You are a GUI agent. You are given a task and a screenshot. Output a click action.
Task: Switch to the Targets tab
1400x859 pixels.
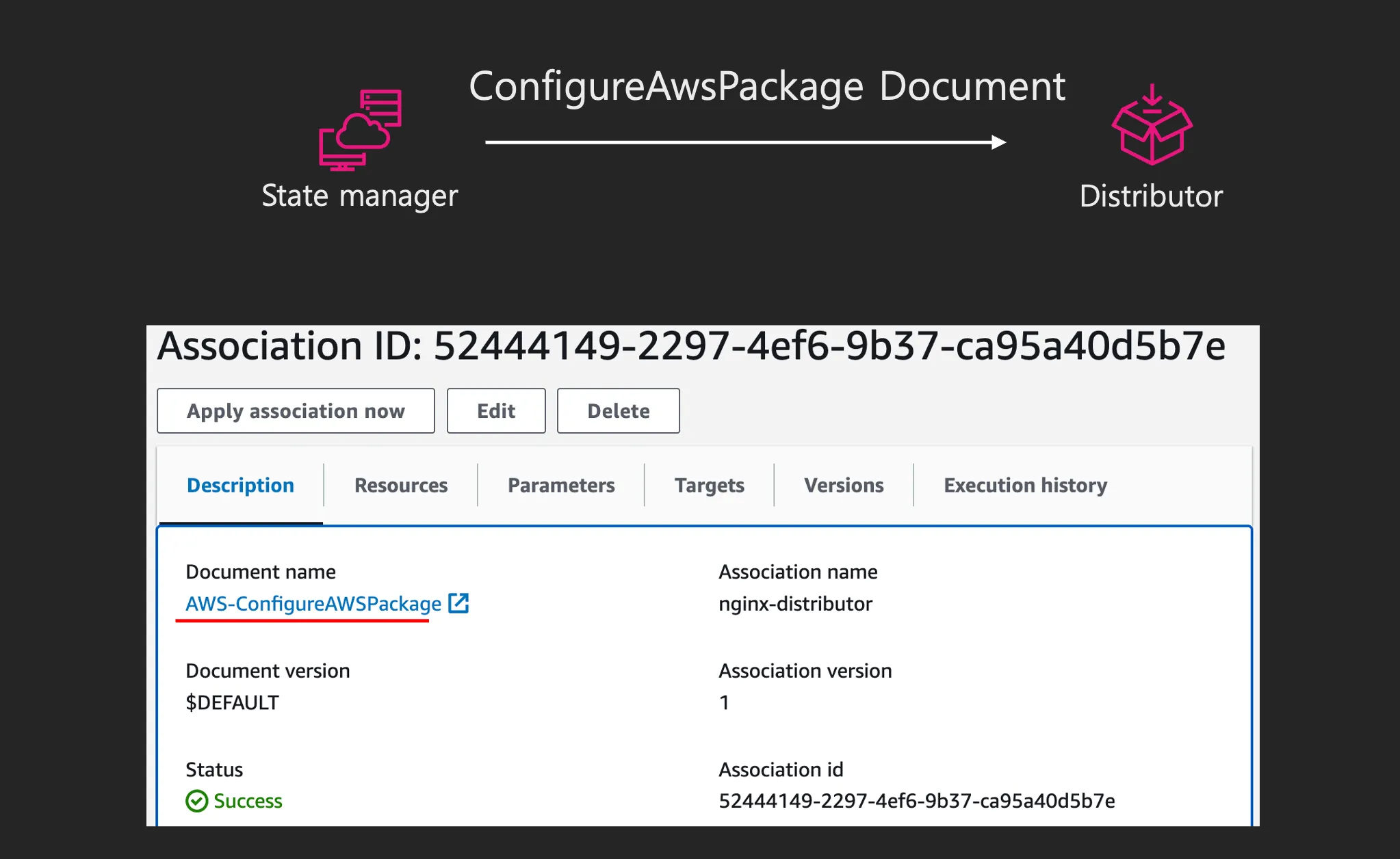(709, 485)
